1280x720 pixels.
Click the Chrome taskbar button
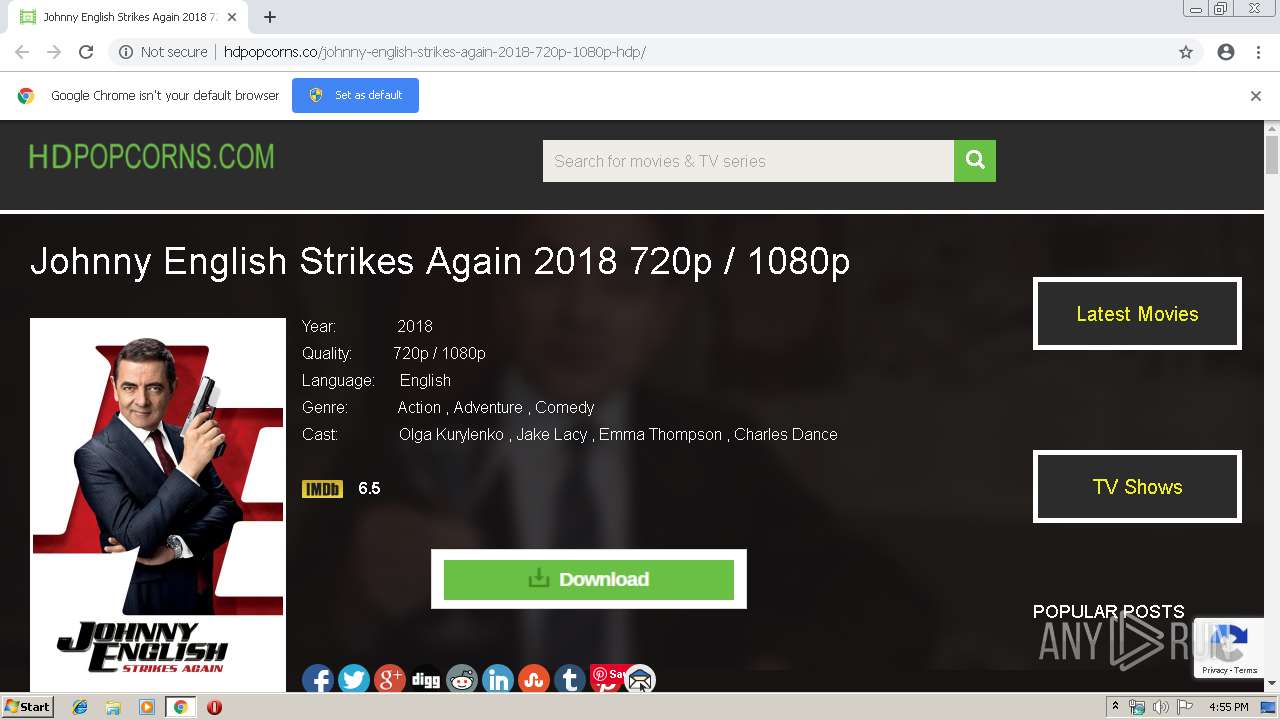180,707
